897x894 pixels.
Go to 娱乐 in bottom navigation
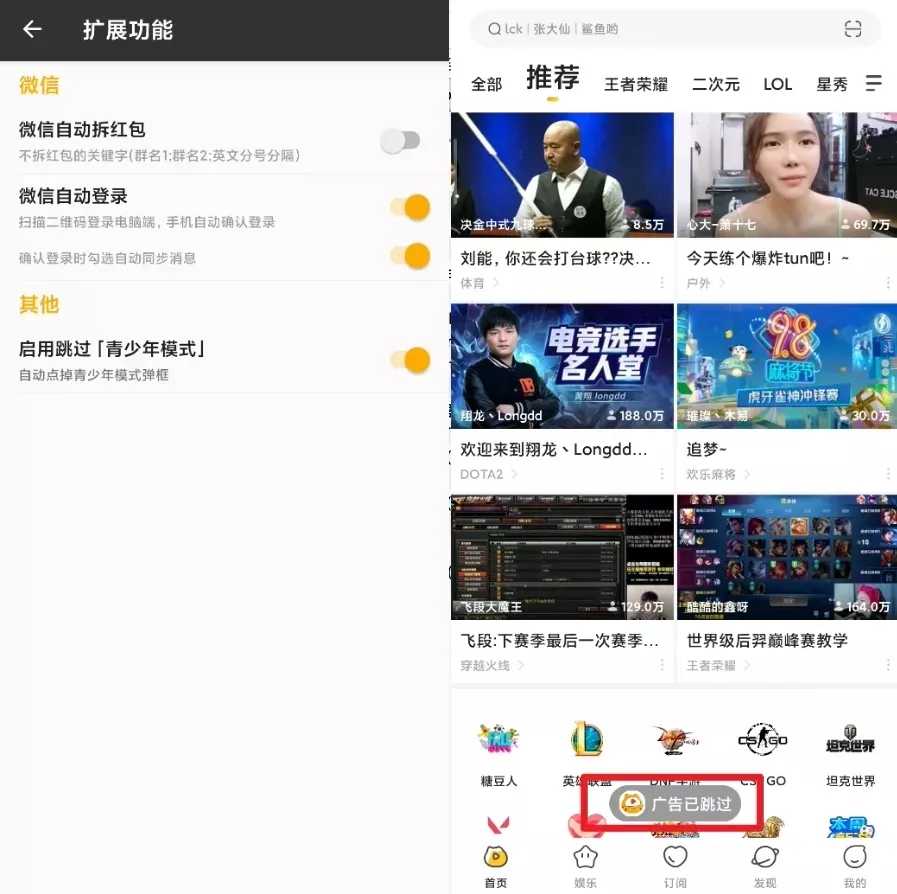585,867
